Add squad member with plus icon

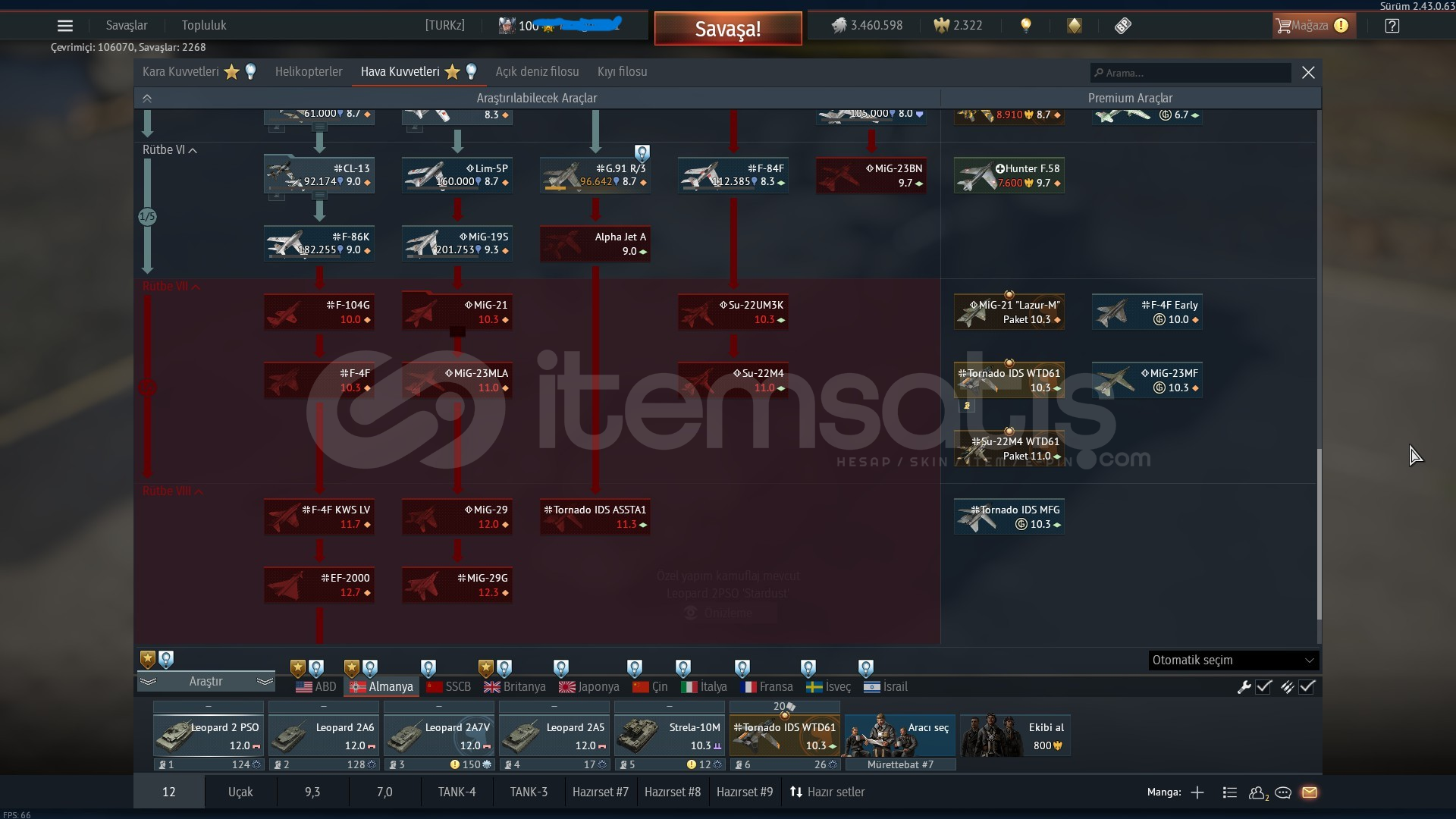coord(1197,792)
